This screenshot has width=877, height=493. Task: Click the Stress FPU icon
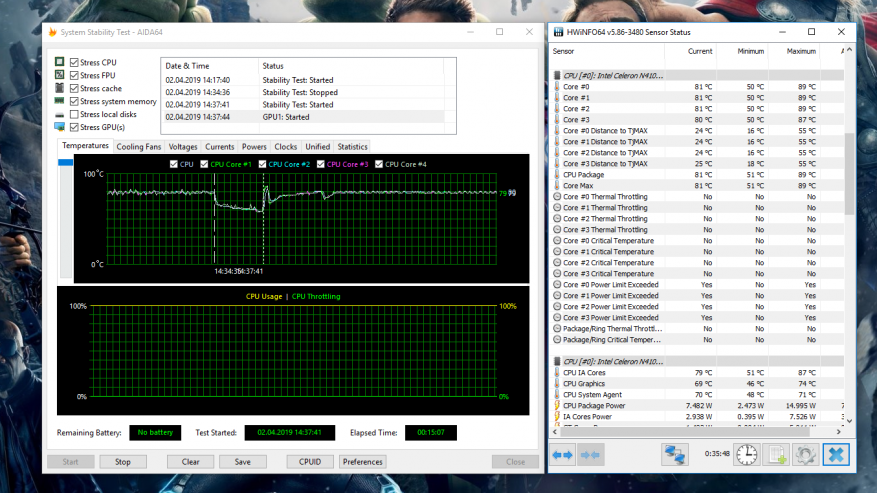pyautogui.click(x=59, y=74)
